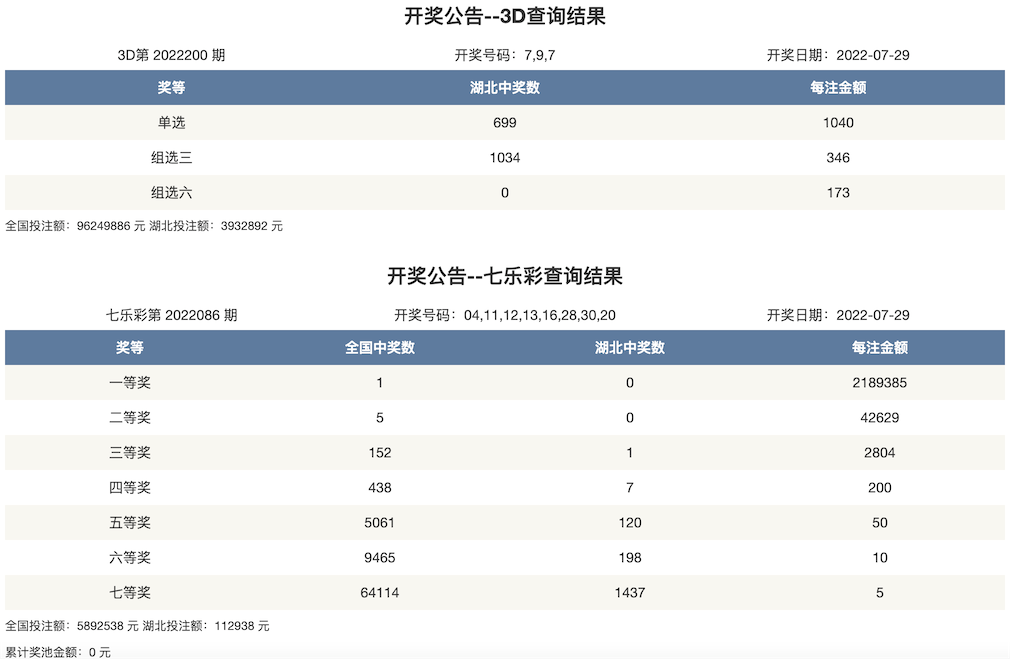This screenshot has height=659, width=1010.
Task: Select the 三等奖 row label
Action: pos(129,453)
